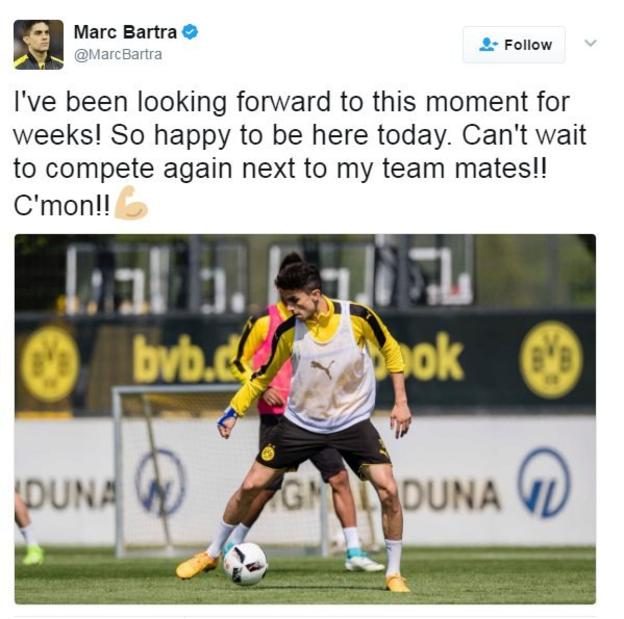This screenshot has width=624, height=619.
Task: Click the blue Iduna logo behind goal net
Action: click(160, 482)
